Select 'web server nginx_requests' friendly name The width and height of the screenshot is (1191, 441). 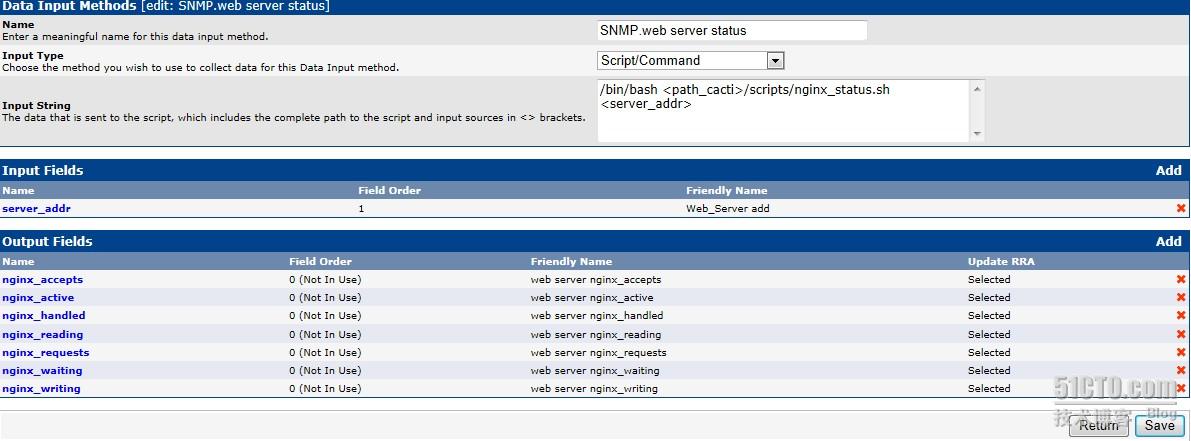pos(599,352)
